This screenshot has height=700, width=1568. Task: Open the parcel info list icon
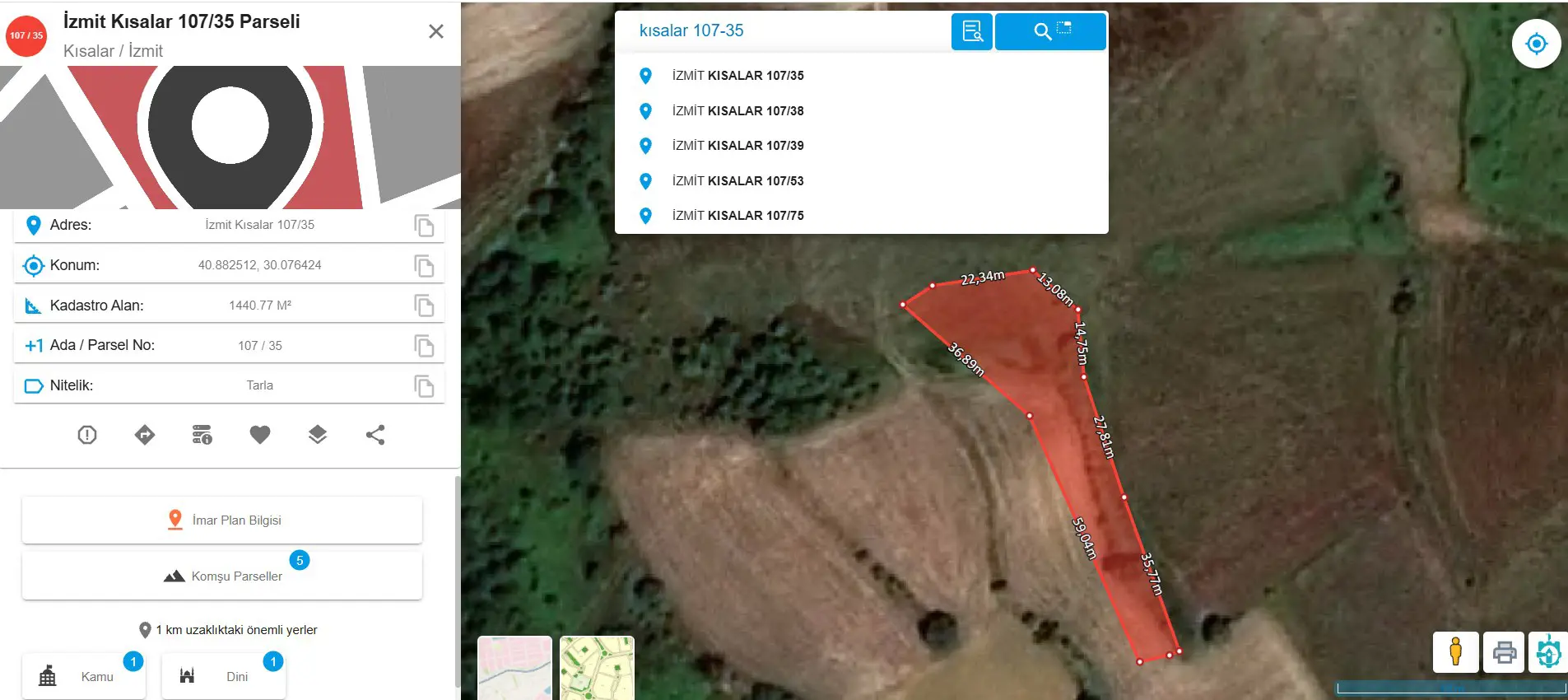tap(202, 435)
